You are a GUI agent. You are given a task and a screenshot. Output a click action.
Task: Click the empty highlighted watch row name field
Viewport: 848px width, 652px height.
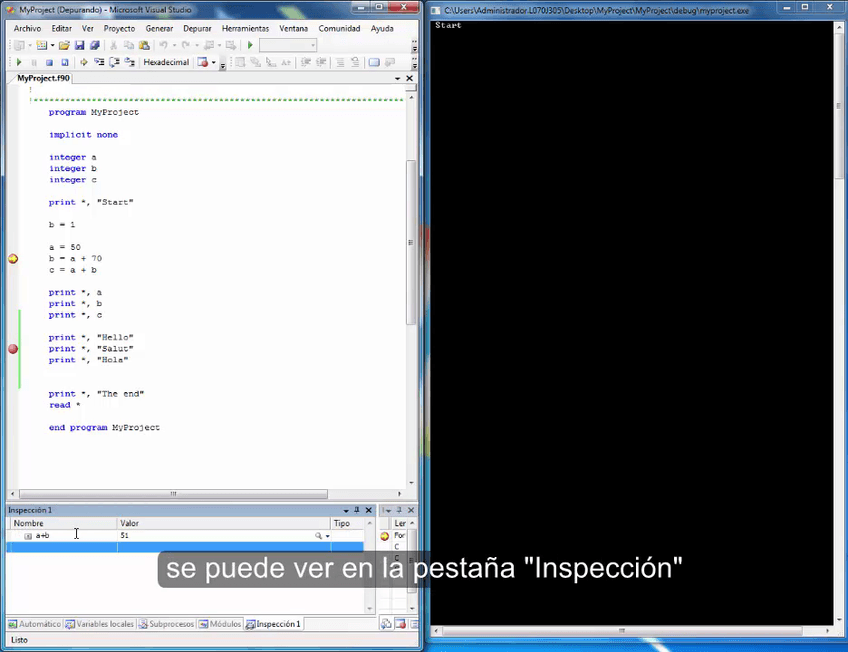click(62, 547)
